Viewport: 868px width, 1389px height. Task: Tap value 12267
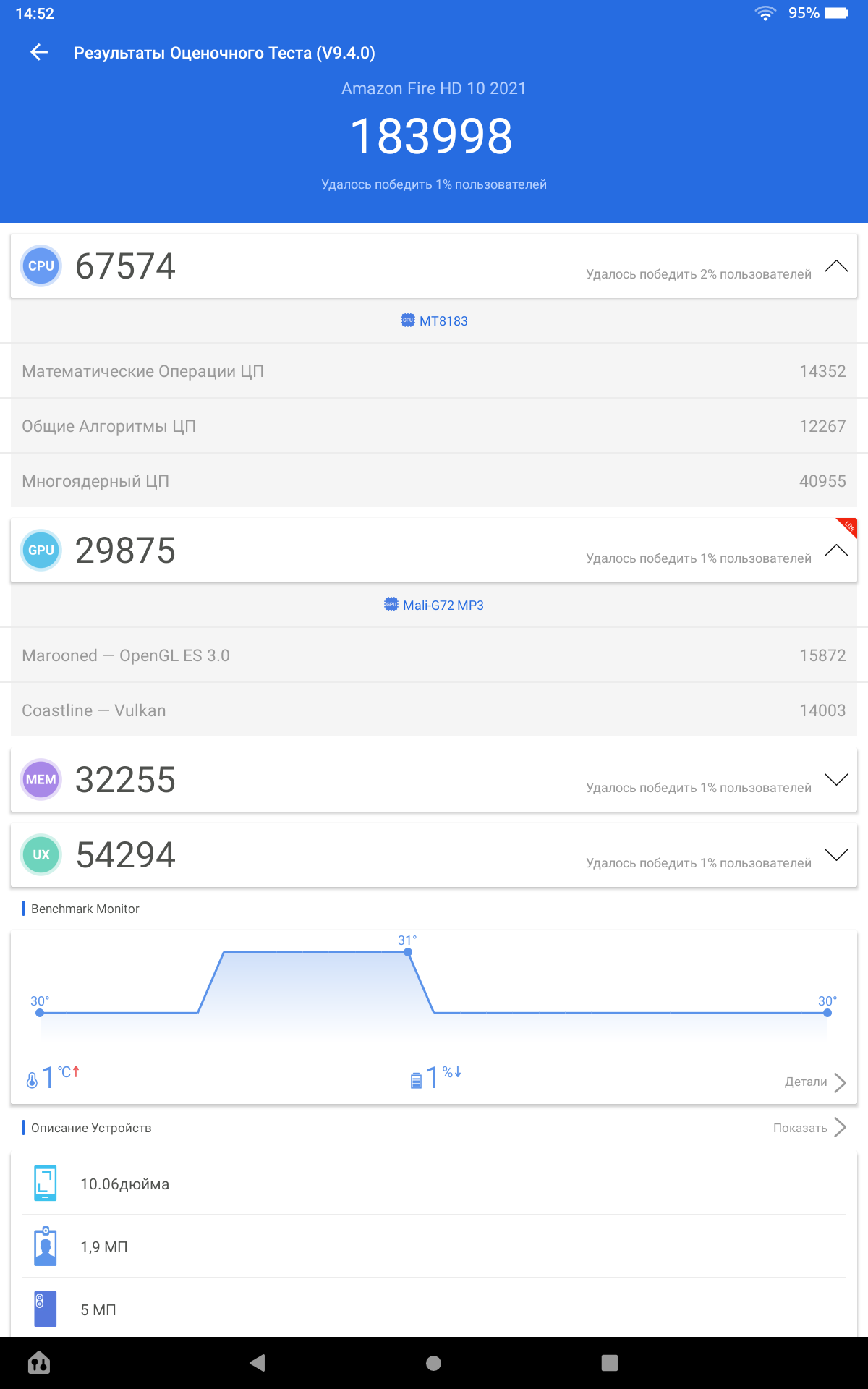coord(822,426)
